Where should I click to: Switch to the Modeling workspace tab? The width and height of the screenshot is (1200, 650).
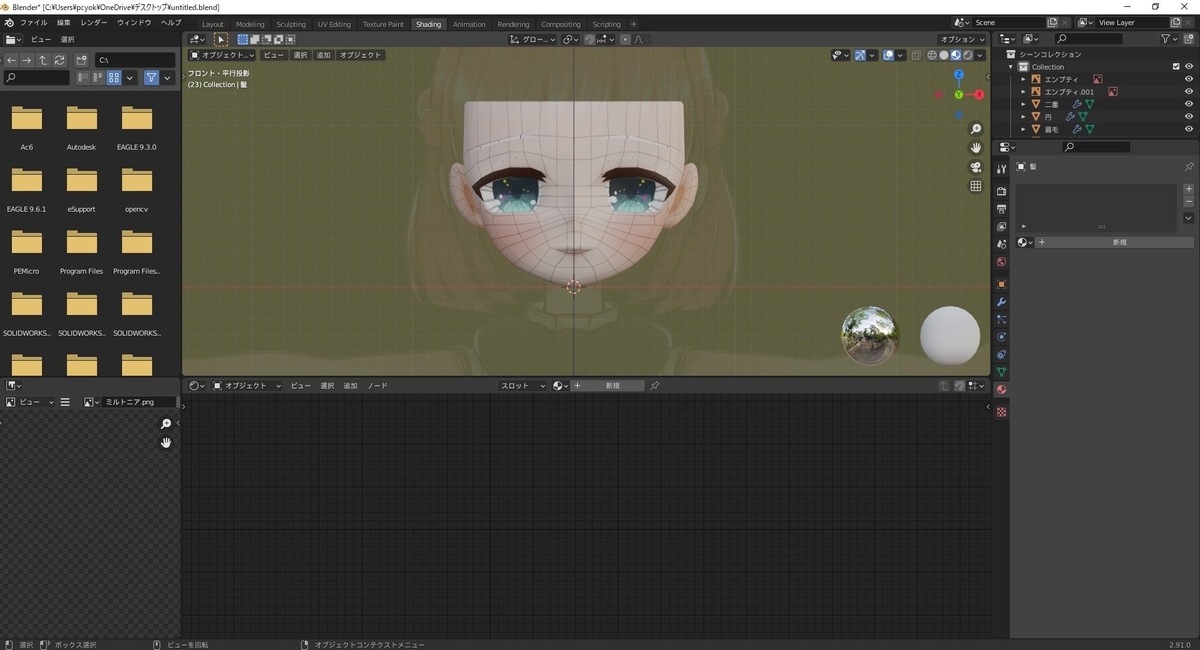(x=250, y=24)
